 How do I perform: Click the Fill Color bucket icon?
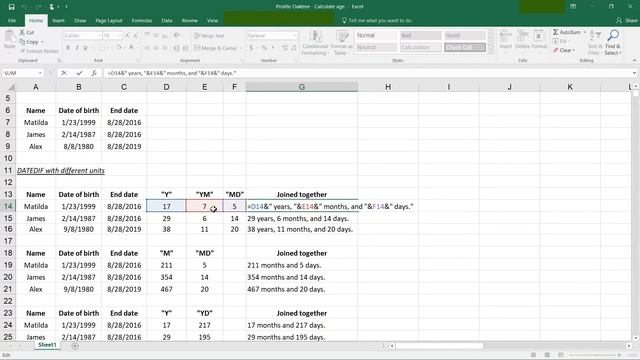[x=118, y=48]
